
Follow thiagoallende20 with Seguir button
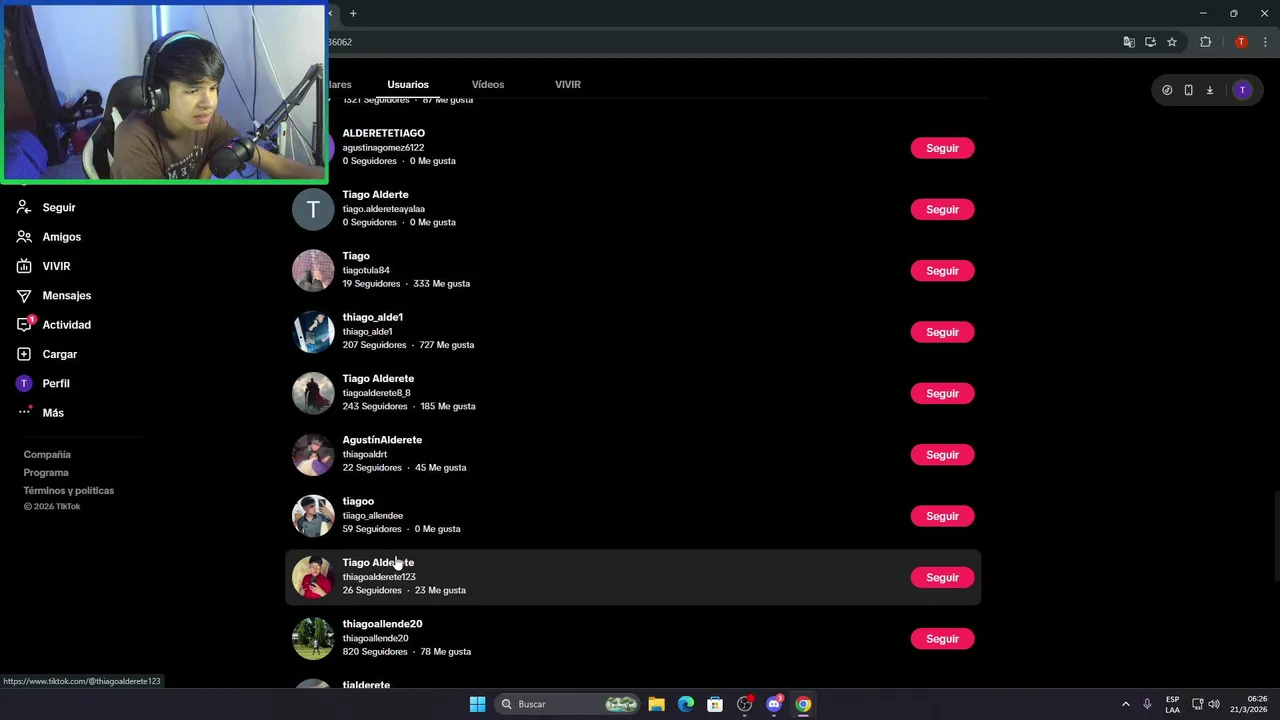pos(942,639)
